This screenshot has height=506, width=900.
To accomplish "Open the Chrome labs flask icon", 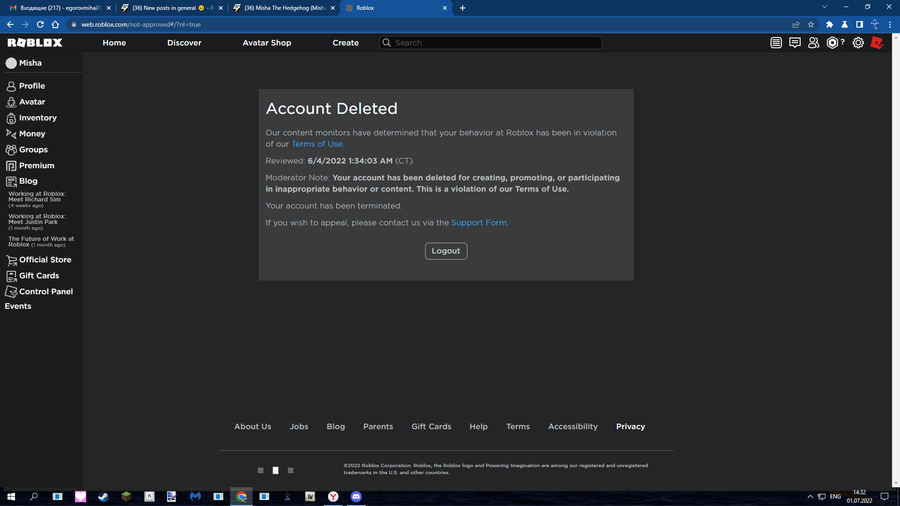I will pos(844,24).
